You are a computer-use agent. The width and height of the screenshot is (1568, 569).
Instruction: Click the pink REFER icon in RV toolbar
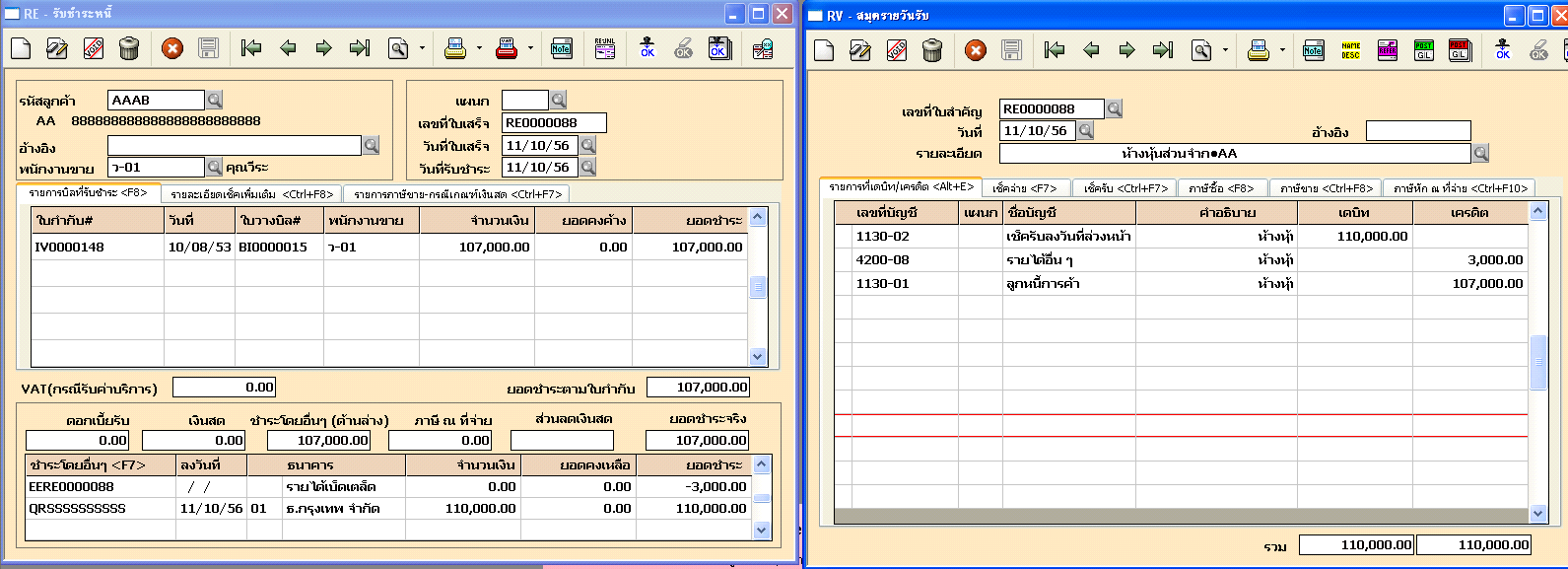tap(1387, 50)
